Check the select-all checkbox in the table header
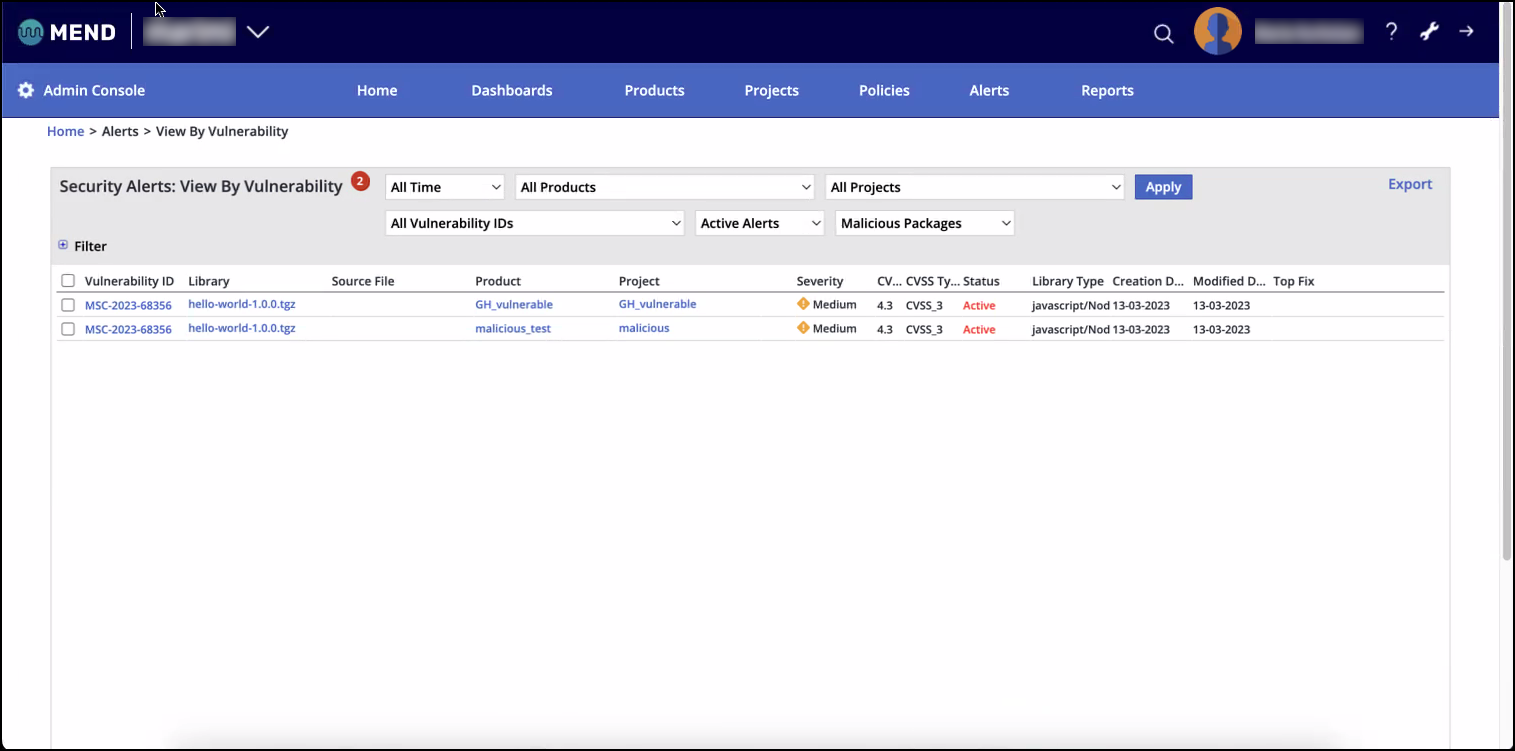 click(x=67, y=281)
